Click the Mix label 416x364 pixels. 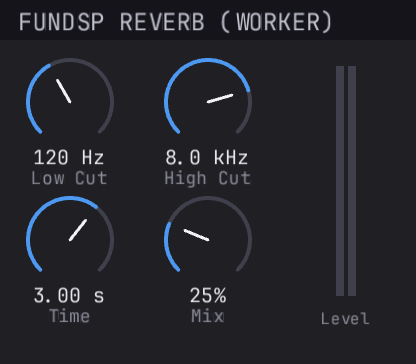[208, 316]
